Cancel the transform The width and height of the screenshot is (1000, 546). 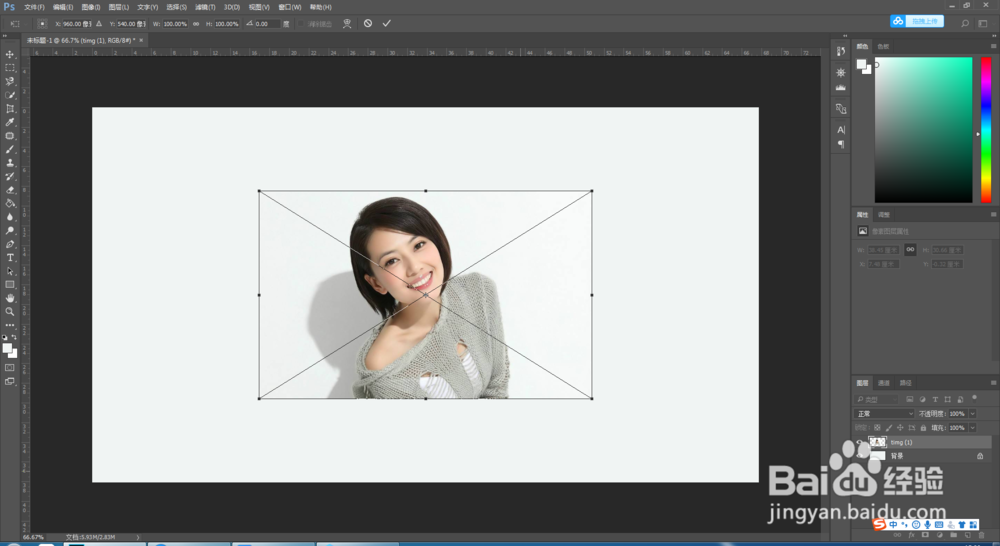click(x=368, y=23)
